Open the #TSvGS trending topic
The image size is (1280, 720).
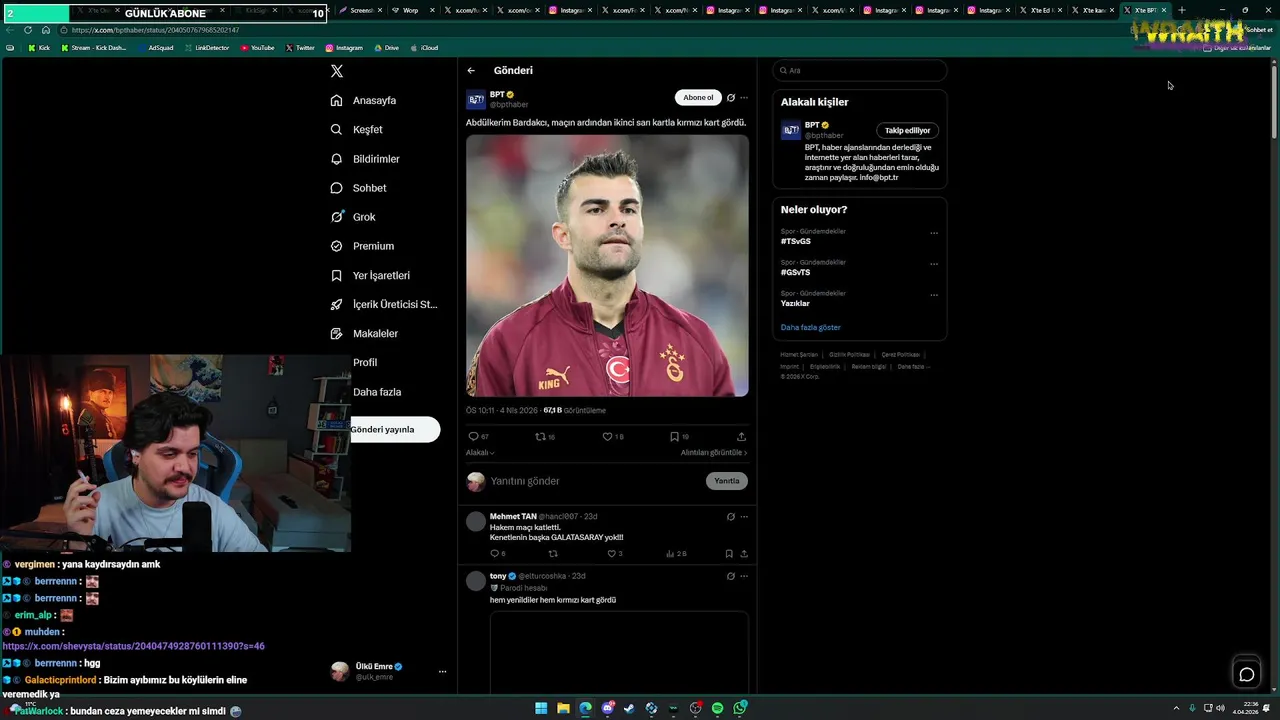796,242
